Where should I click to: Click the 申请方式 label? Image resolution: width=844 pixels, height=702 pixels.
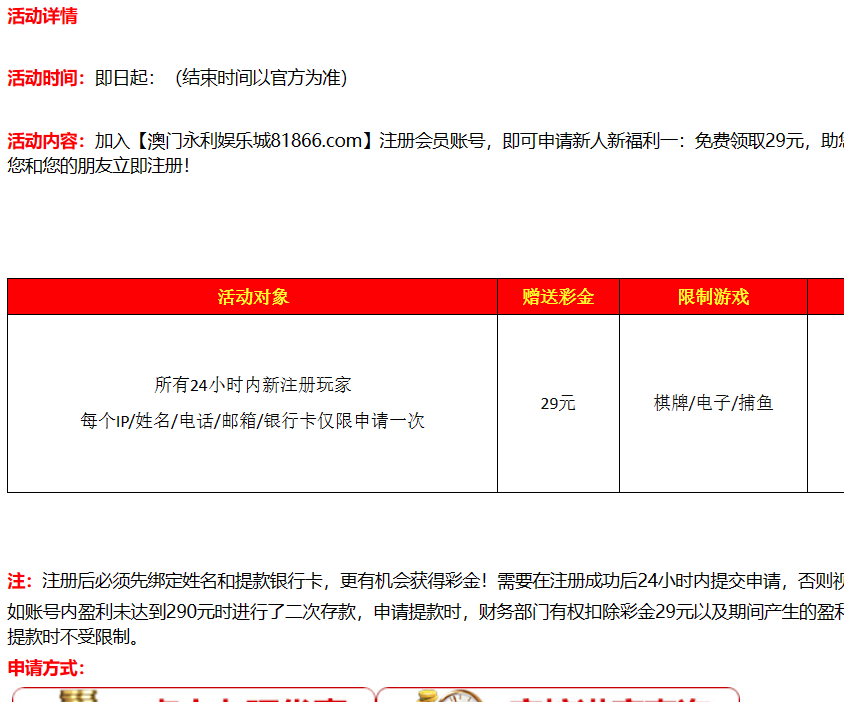coord(46,668)
